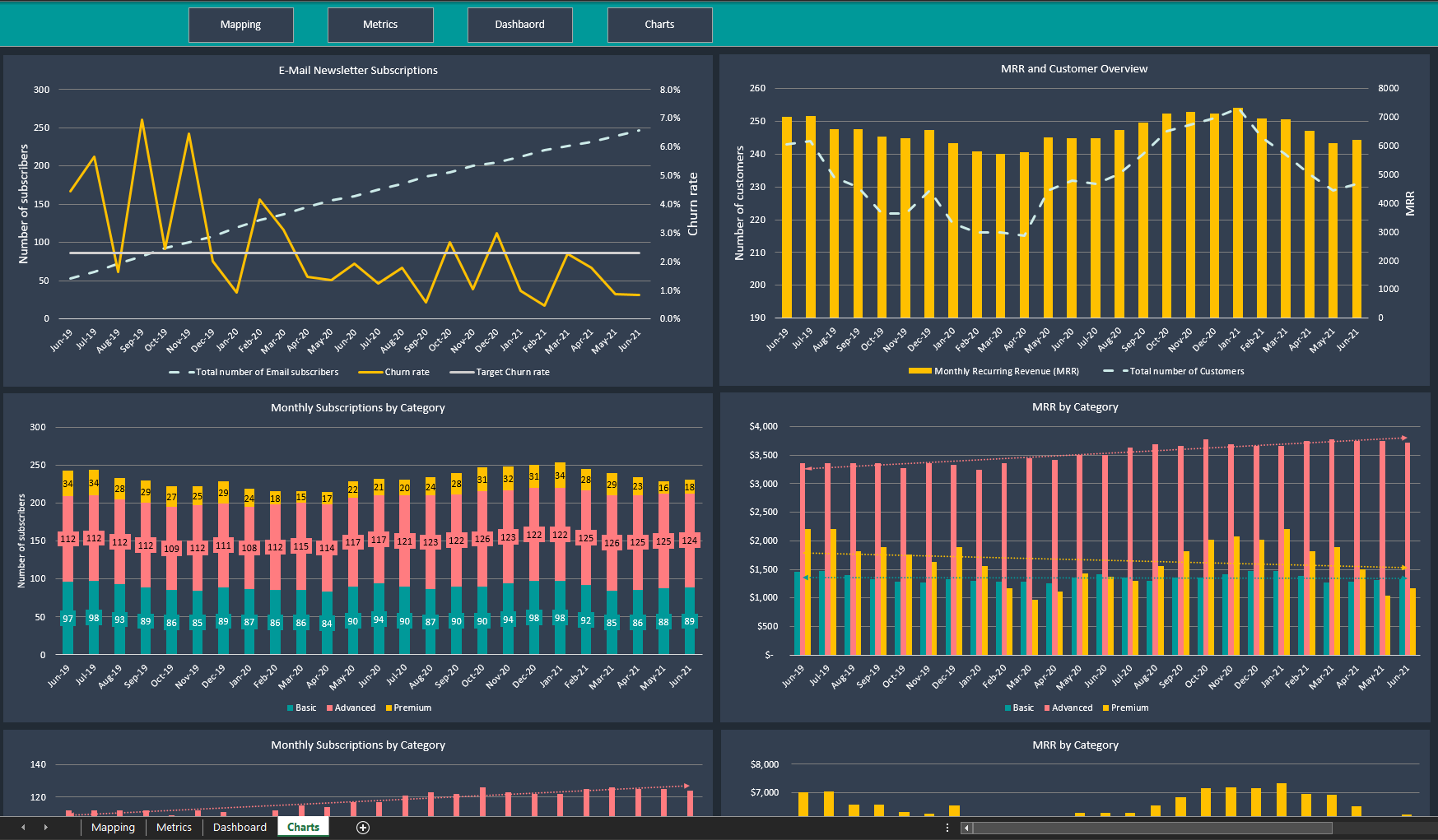Select the Basic legend entry
Image resolution: width=1438 pixels, height=840 pixels.
click(x=302, y=708)
